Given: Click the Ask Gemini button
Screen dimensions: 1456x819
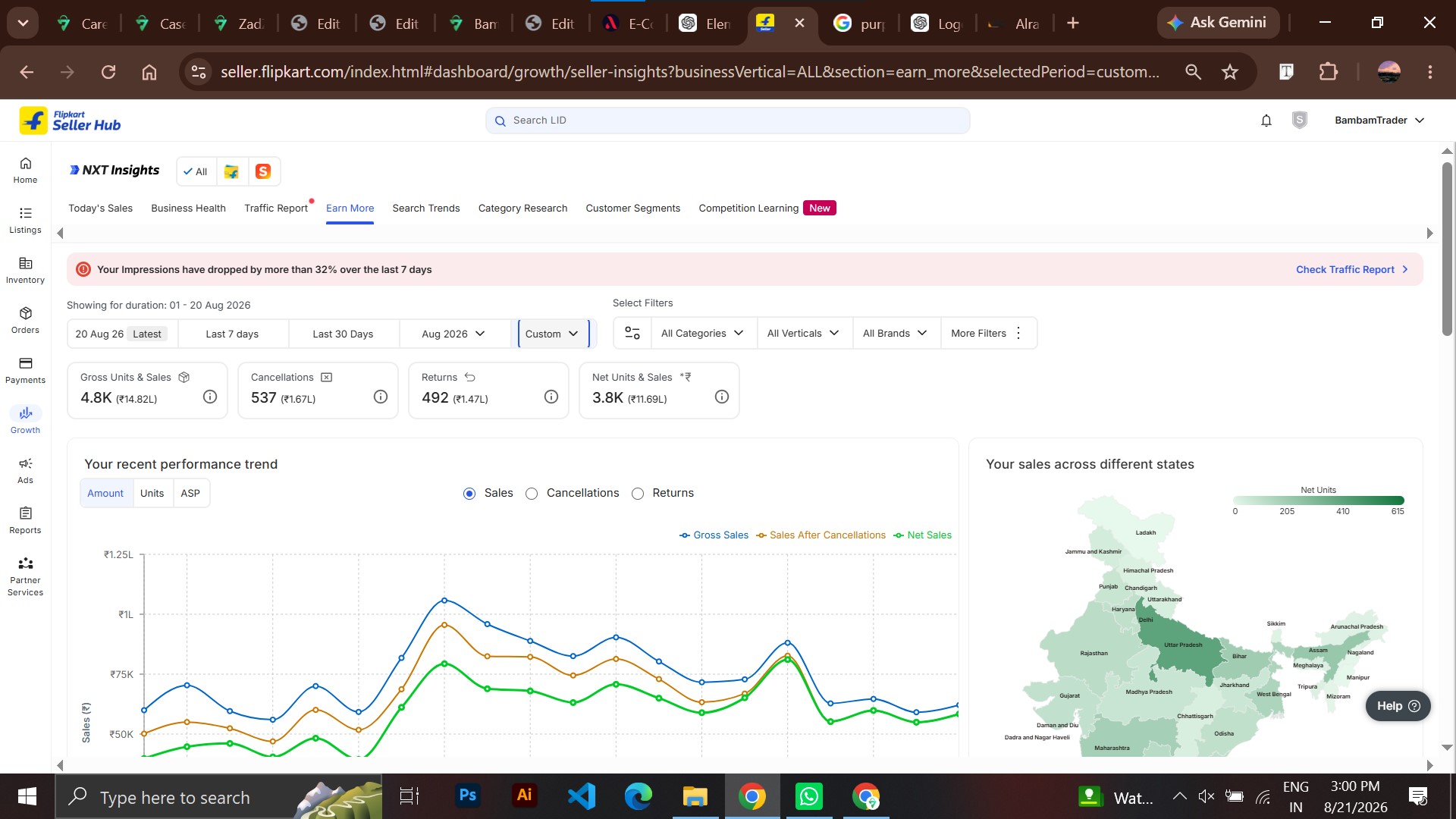Looking at the screenshot, I should [1218, 23].
